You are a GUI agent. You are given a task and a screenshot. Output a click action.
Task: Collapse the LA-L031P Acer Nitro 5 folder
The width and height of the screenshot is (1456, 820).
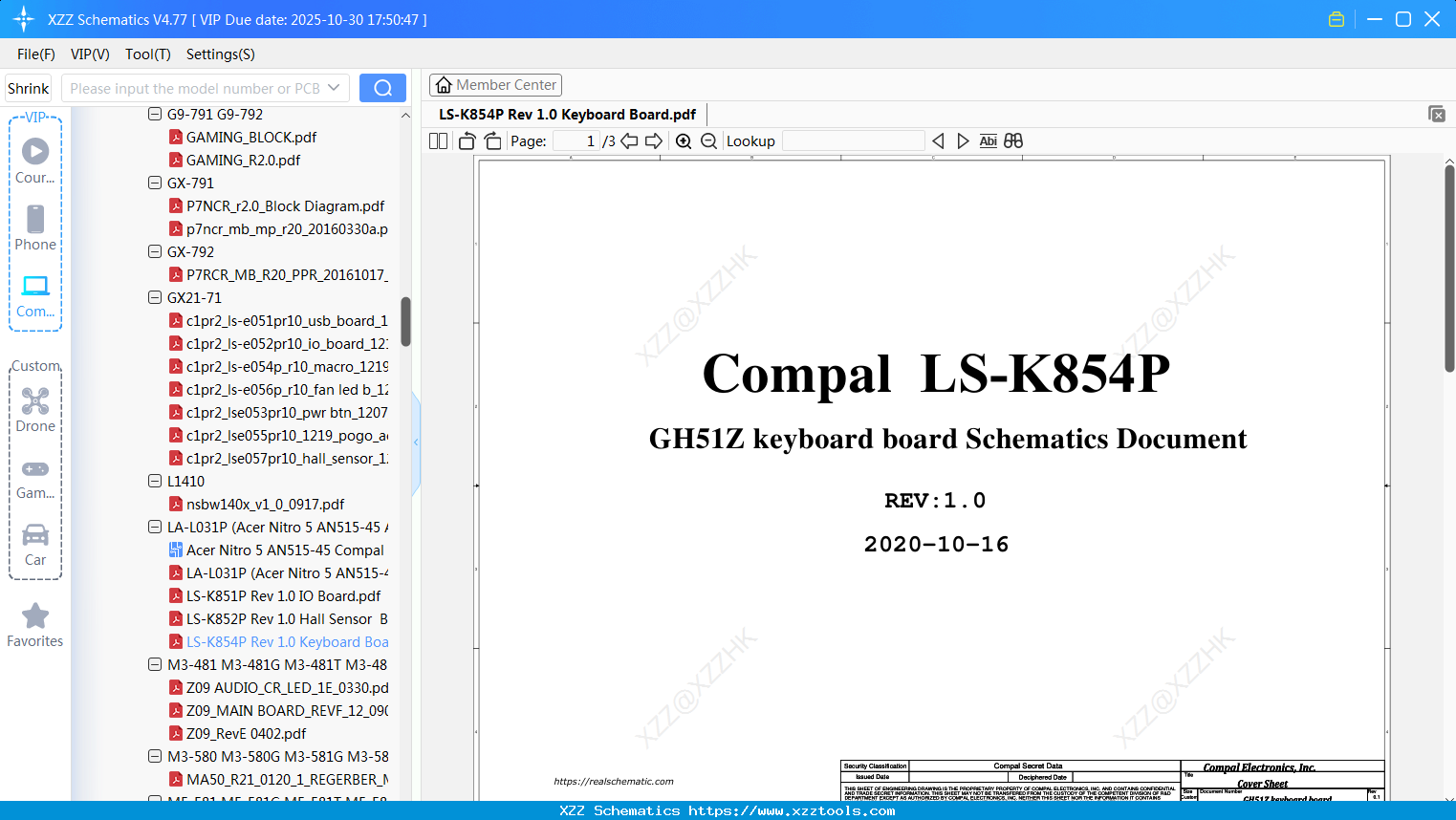click(x=155, y=527)
